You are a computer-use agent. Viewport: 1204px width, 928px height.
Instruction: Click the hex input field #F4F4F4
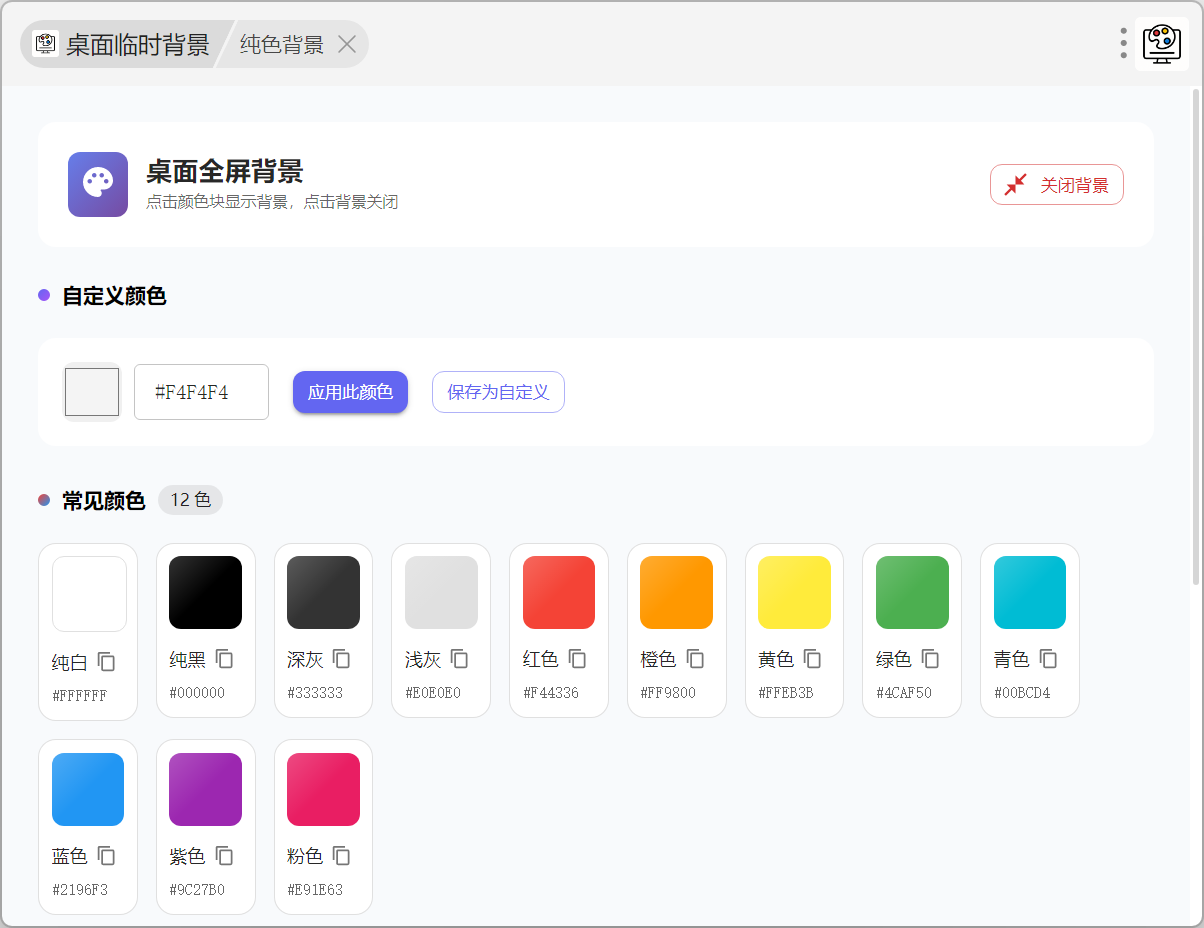201,392
